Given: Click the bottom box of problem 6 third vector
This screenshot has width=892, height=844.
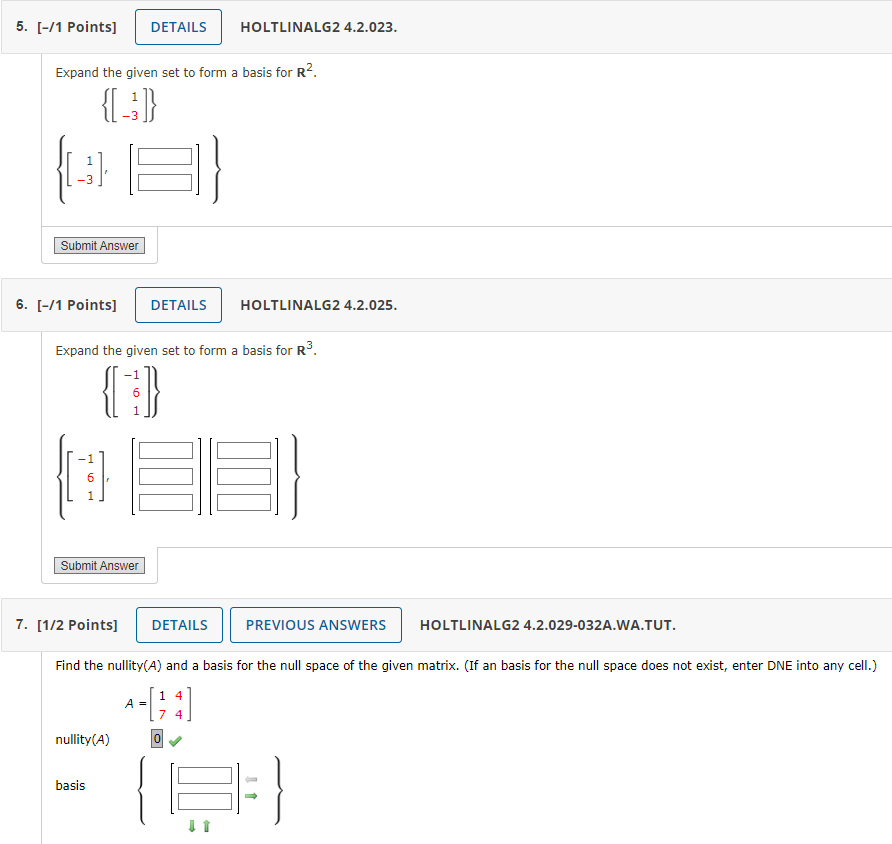Looking at the screenshot, I should 245,503.
